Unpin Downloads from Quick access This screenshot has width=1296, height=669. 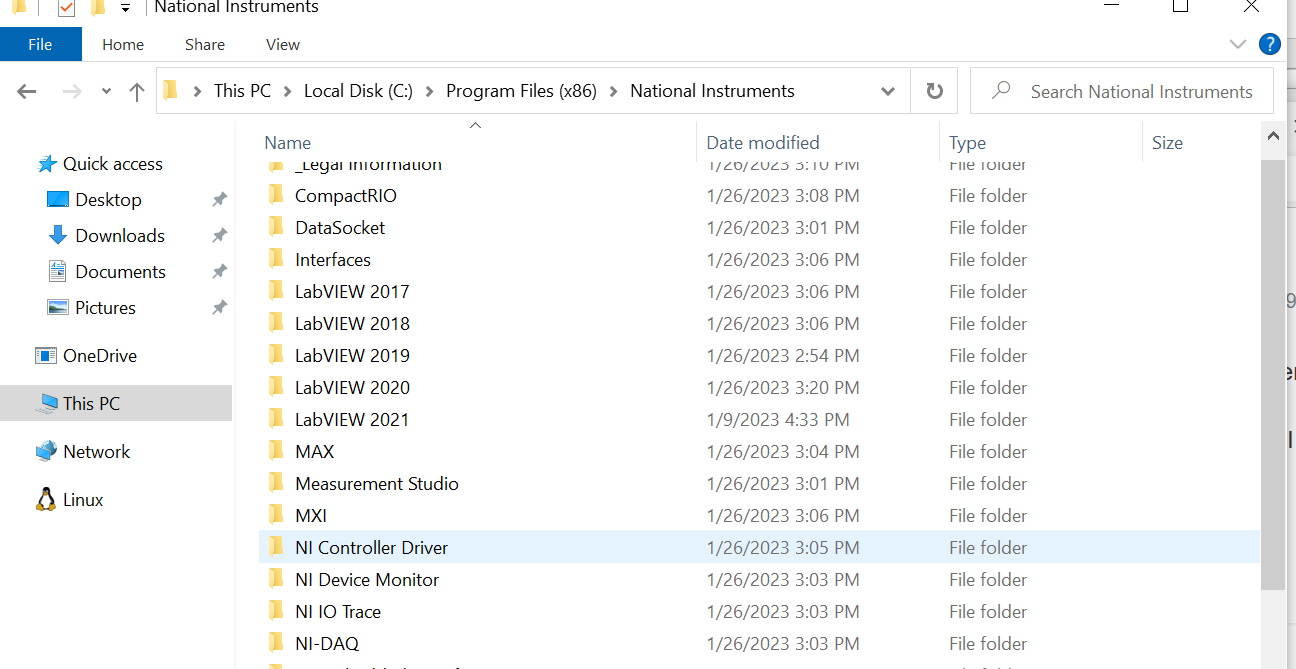coord(219,235)
